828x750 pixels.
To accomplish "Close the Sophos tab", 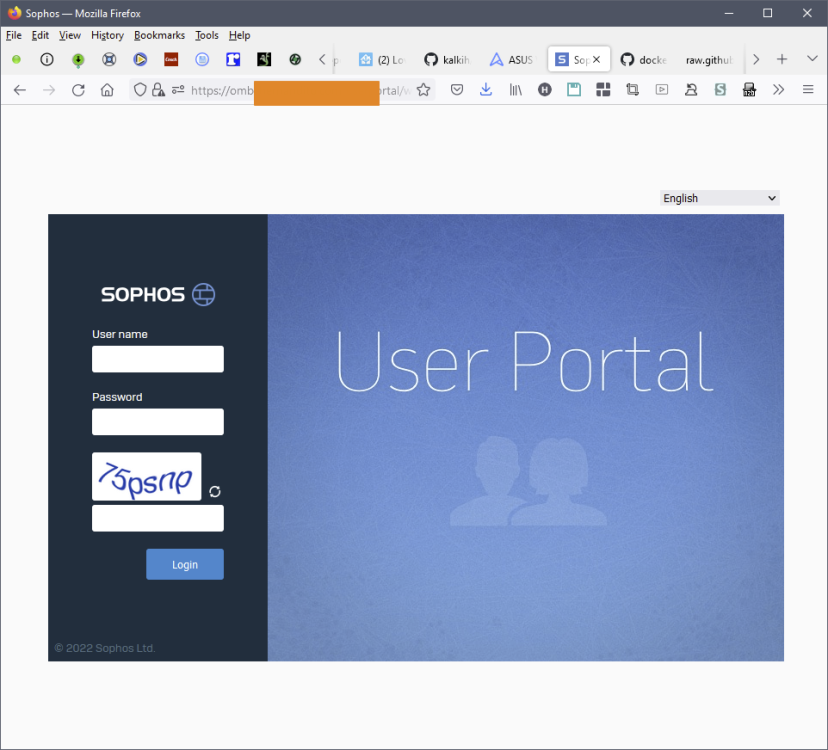I will [597, 60].
